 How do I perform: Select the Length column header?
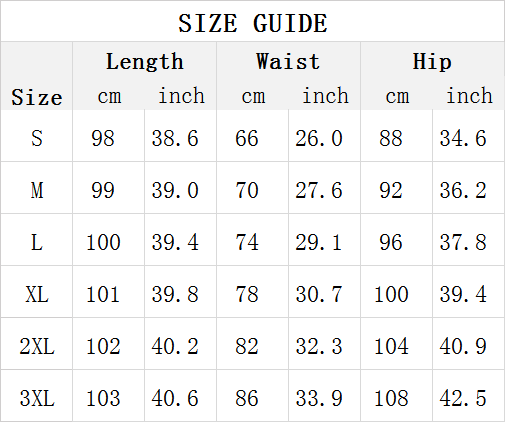tap(145, 62)
